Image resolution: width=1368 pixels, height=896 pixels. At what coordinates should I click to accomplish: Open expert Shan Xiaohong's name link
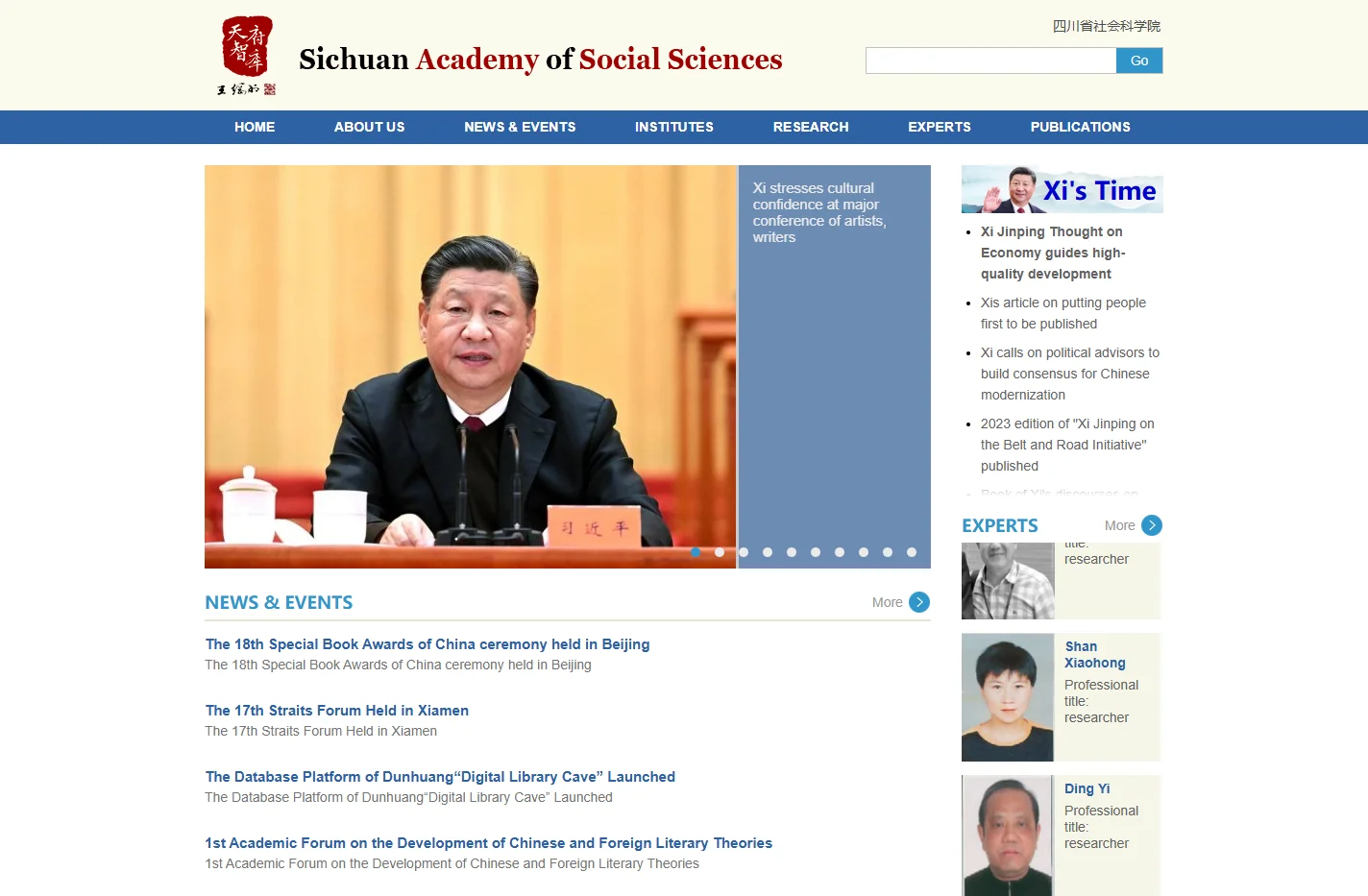(x=1095, y=655)
